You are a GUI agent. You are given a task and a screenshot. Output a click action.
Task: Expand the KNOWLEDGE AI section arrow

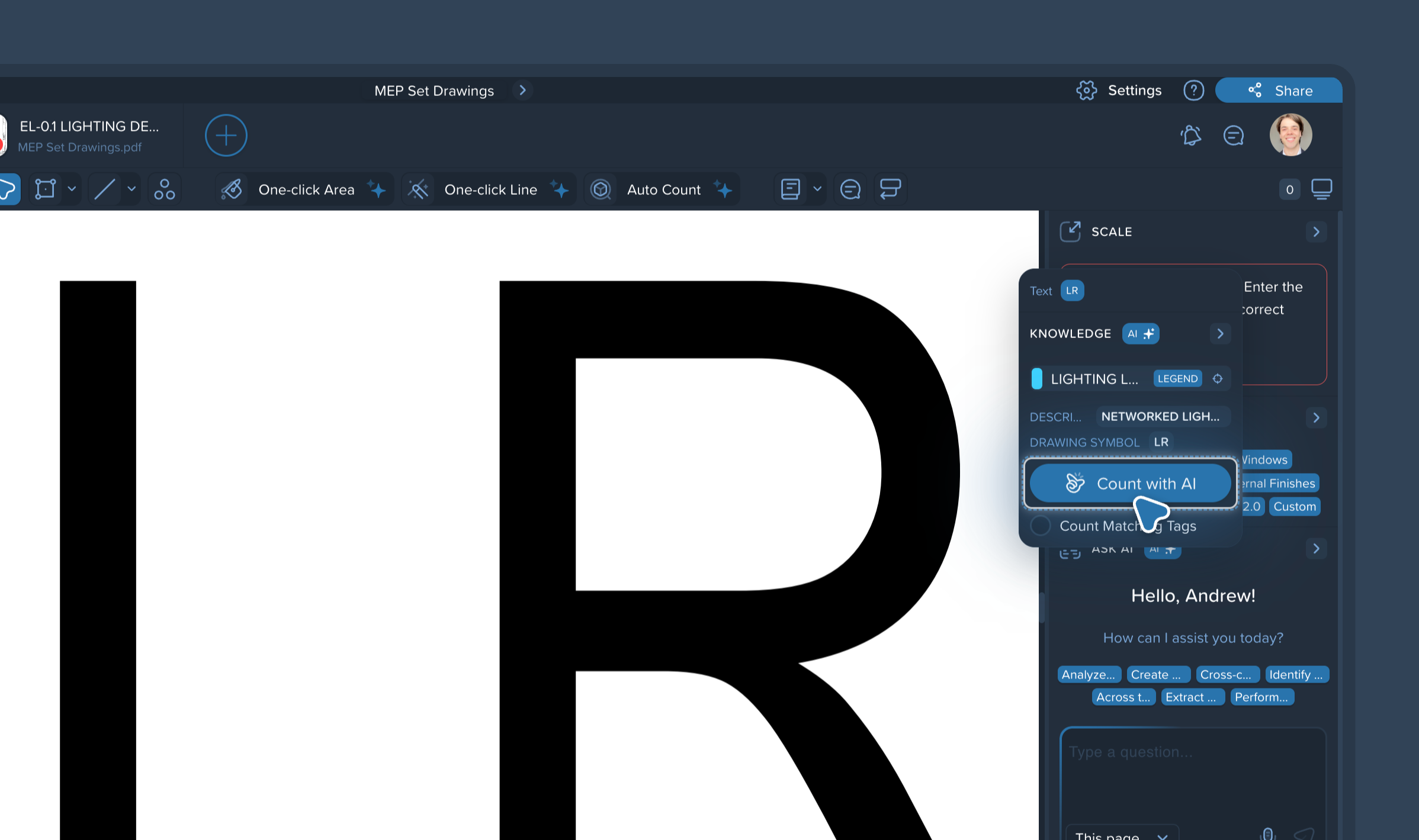[1220, 333]
